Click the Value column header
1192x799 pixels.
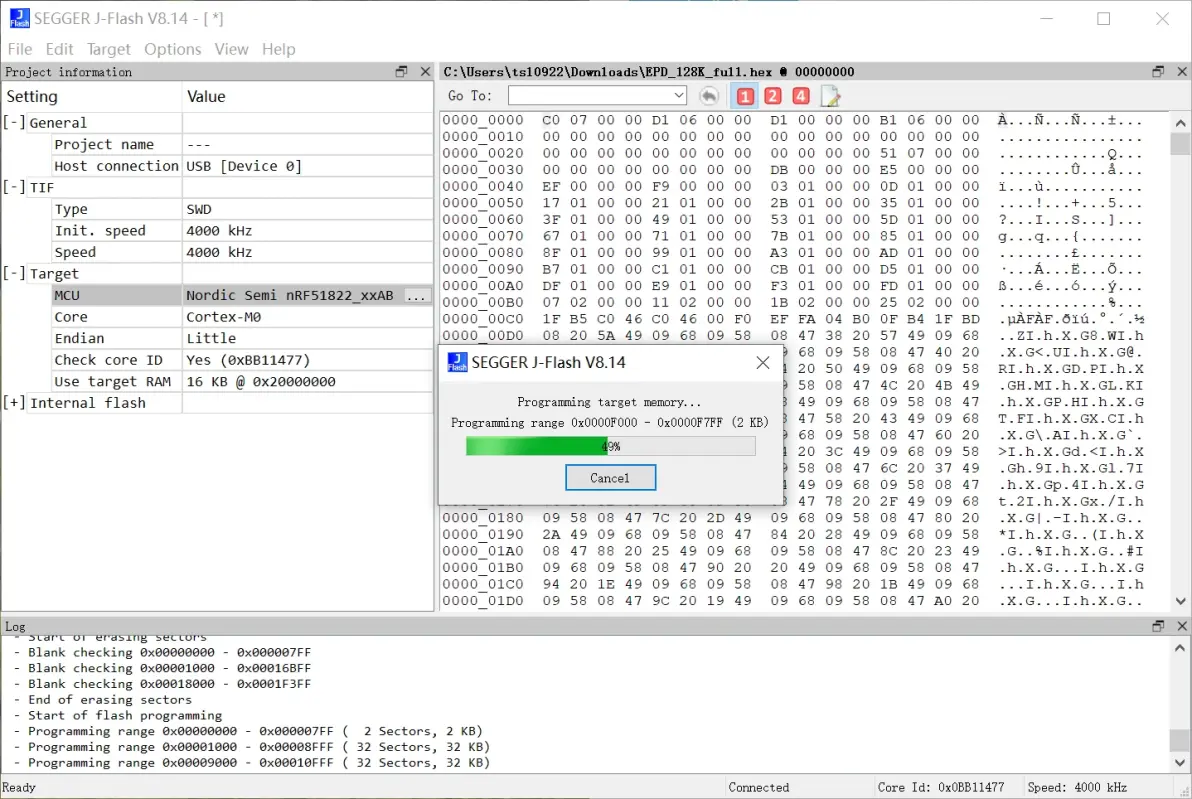click(307, 97)
